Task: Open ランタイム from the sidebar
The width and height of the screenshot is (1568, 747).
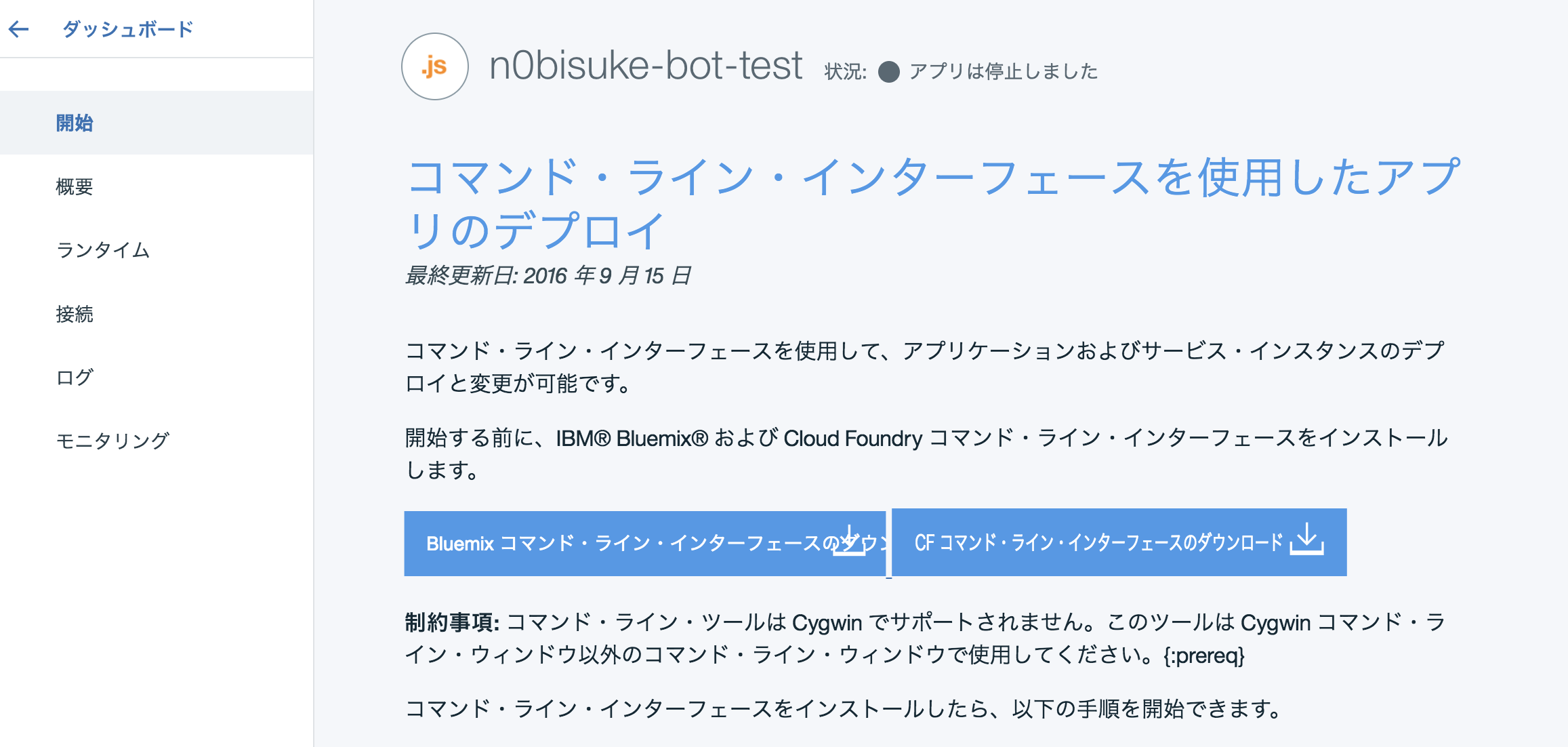Action: point(103,251)
